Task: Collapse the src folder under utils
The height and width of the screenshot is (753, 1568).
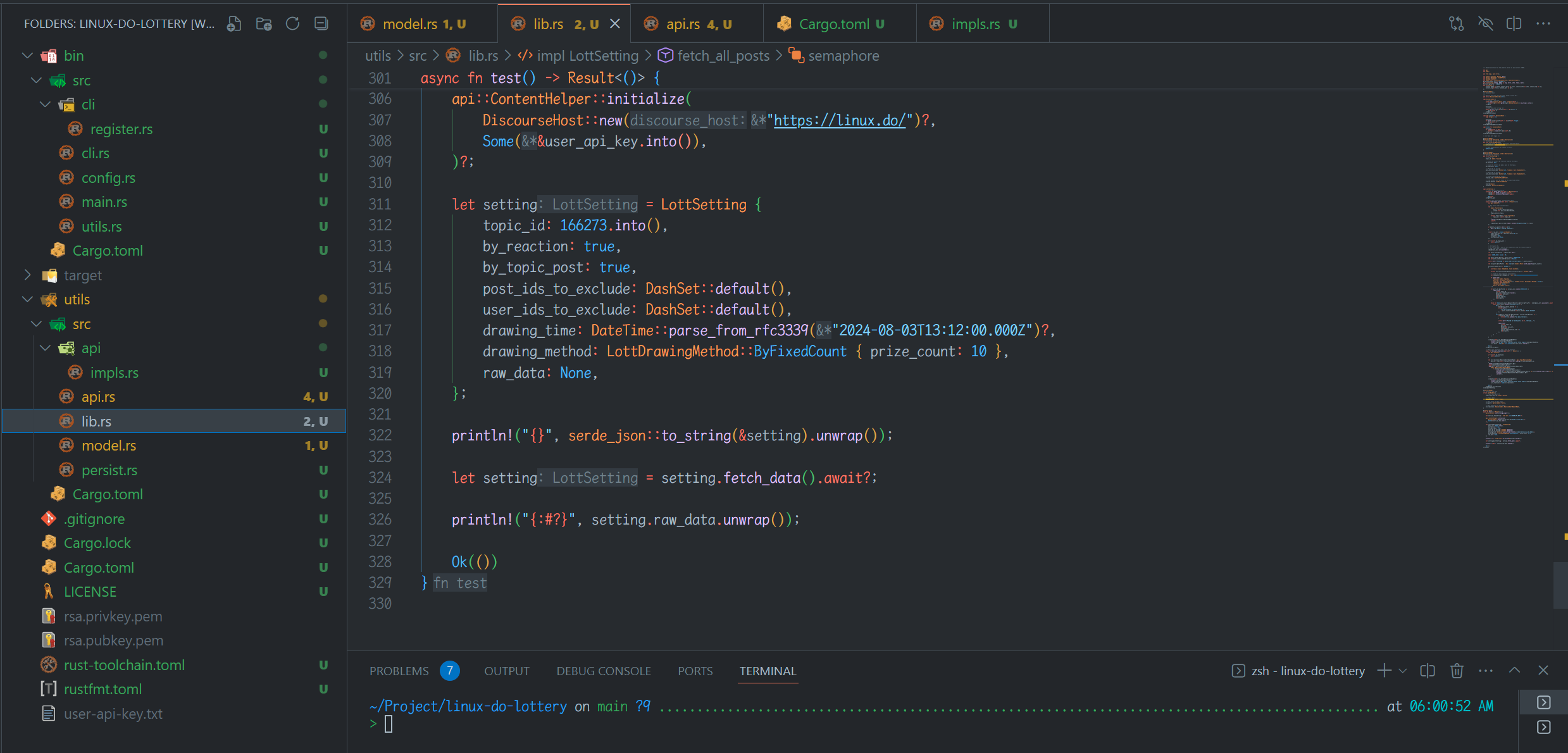Action: point(37,324)
